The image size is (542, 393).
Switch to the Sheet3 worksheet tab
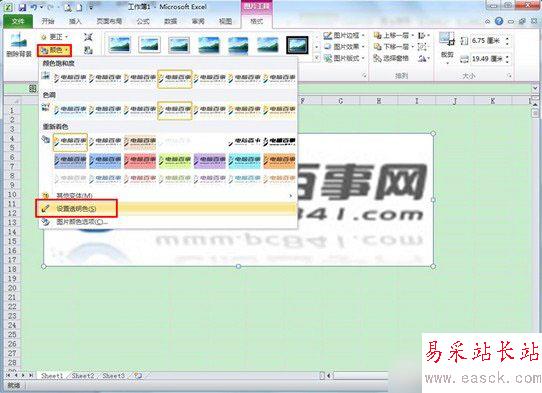(x=113, y=375)
